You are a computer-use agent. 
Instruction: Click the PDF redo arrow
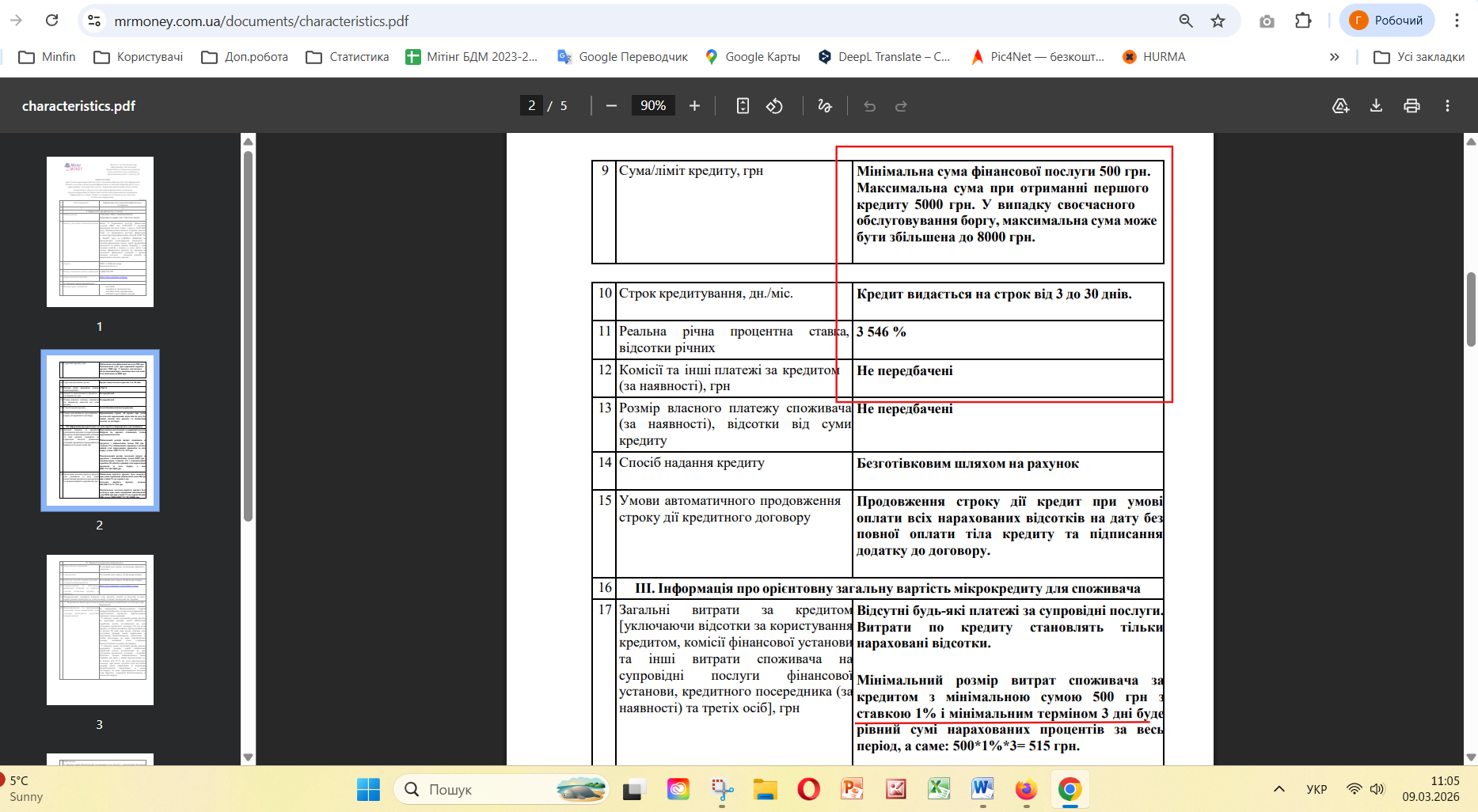pos(901,106)
